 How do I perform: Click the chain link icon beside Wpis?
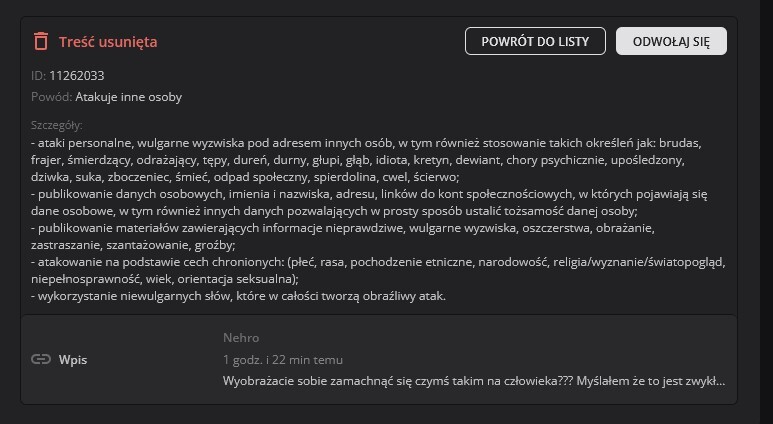[x=41, y=359]
